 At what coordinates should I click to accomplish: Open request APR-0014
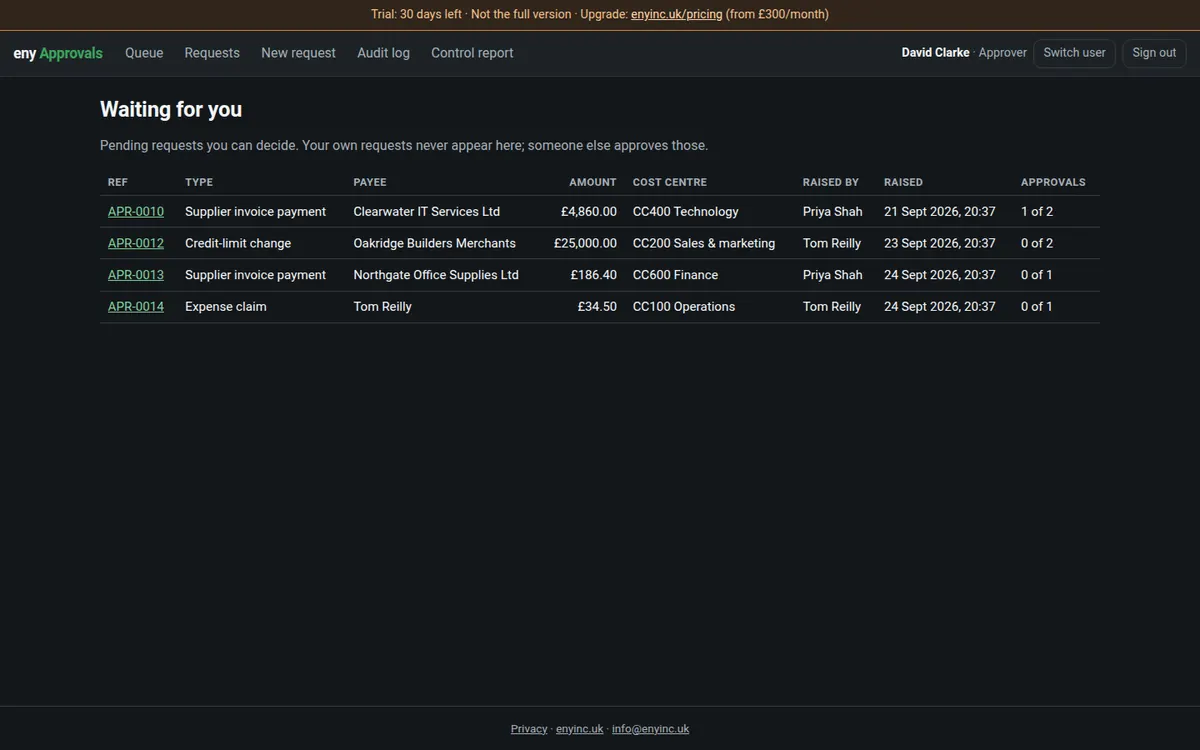[136, 307]
